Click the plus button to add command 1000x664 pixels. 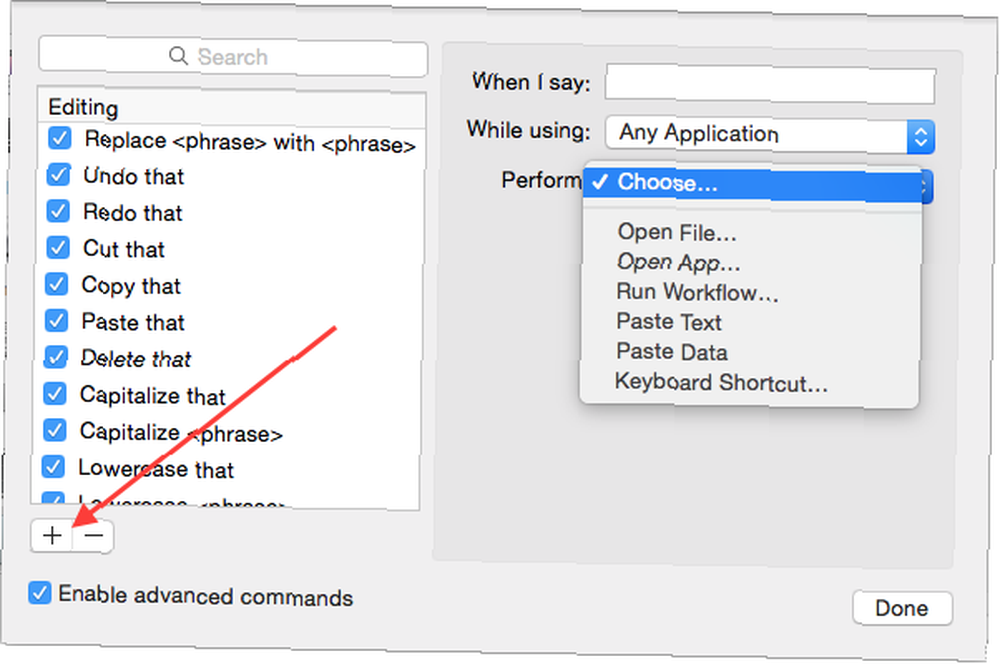coord(52,535)
